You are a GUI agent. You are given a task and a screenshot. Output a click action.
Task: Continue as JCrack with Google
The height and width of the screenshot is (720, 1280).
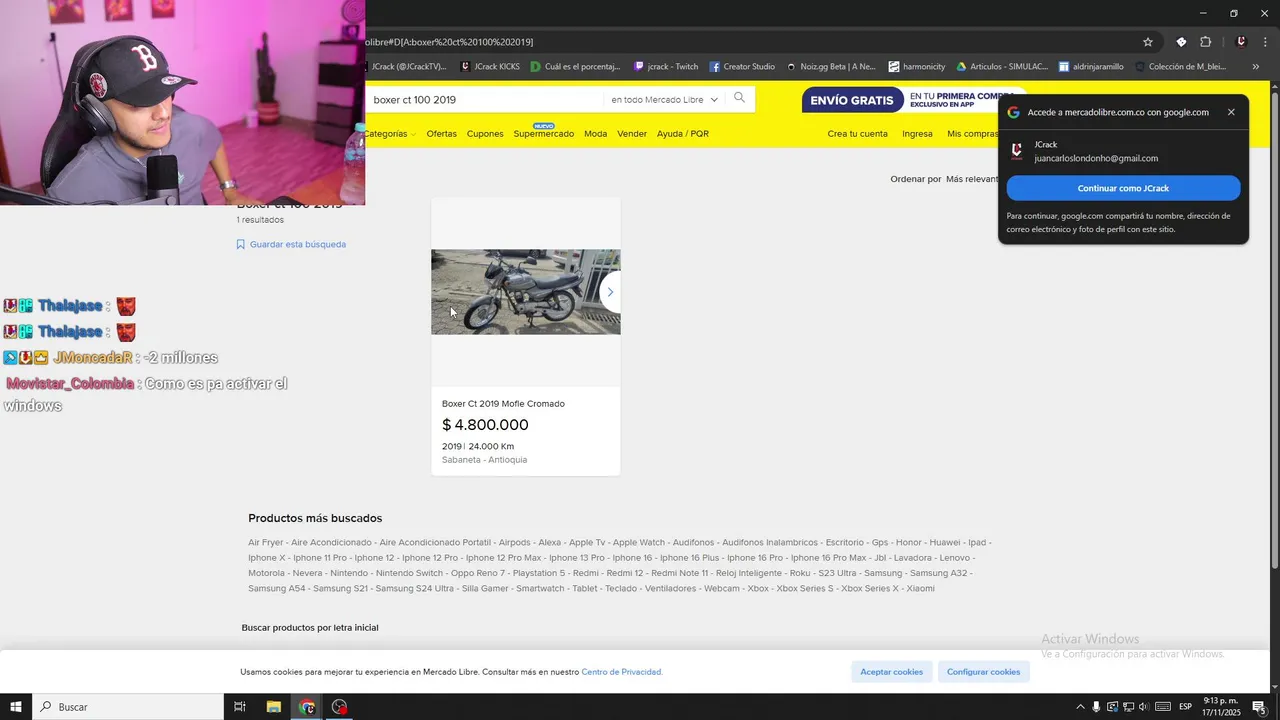click(x=1123, y=188)
